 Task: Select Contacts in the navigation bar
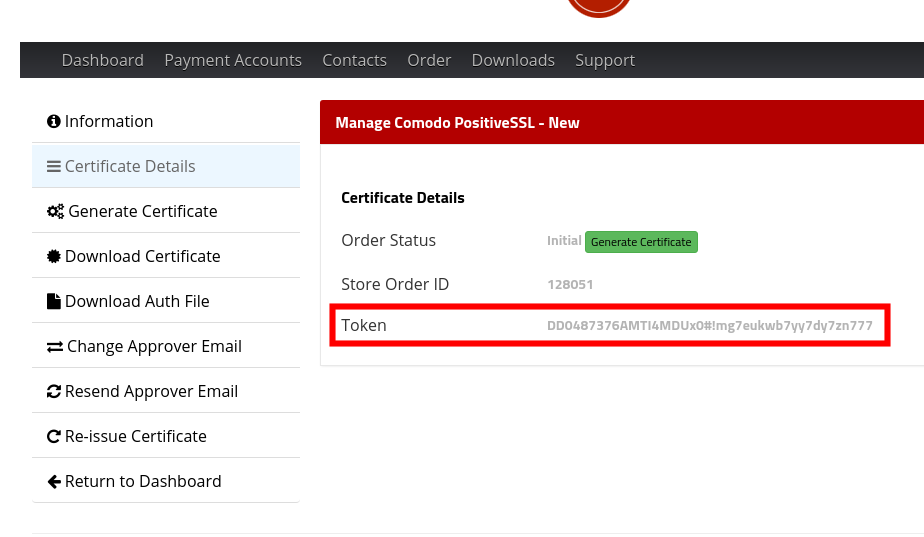[x=354, y=60]
